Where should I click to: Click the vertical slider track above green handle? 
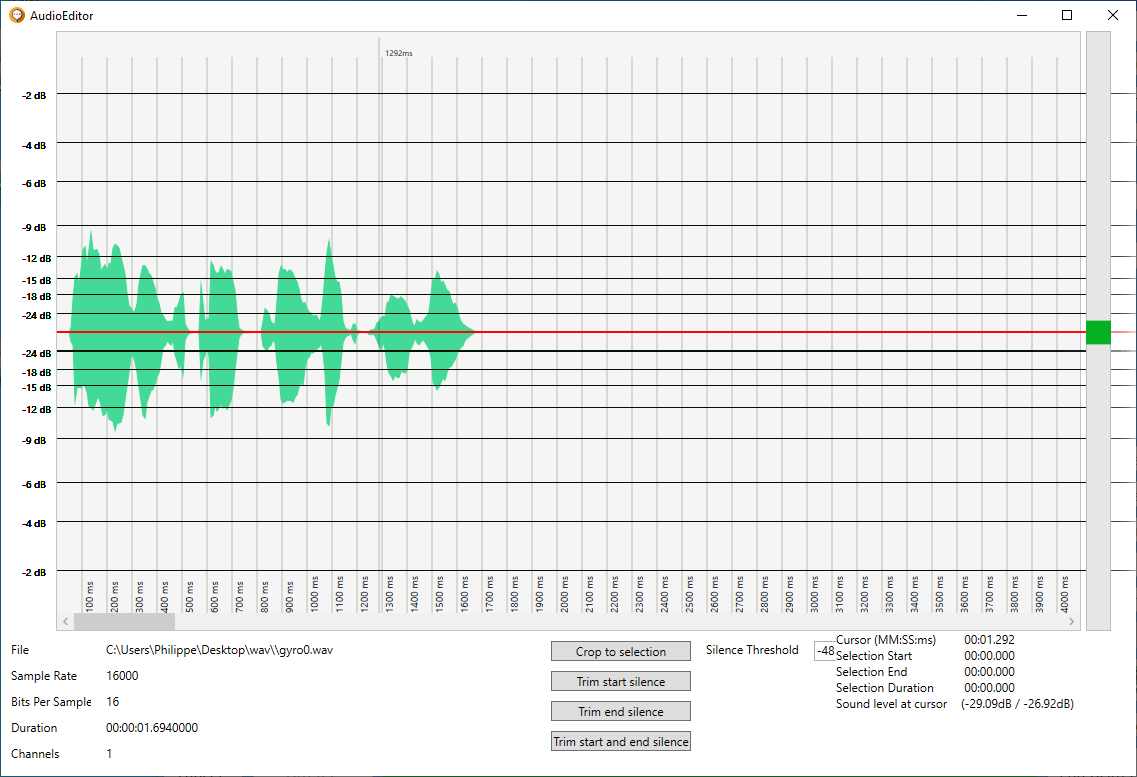point(1098,170)
